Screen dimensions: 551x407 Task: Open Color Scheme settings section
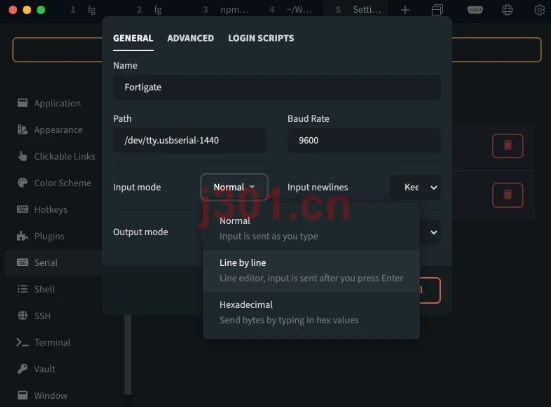(62, 183)
